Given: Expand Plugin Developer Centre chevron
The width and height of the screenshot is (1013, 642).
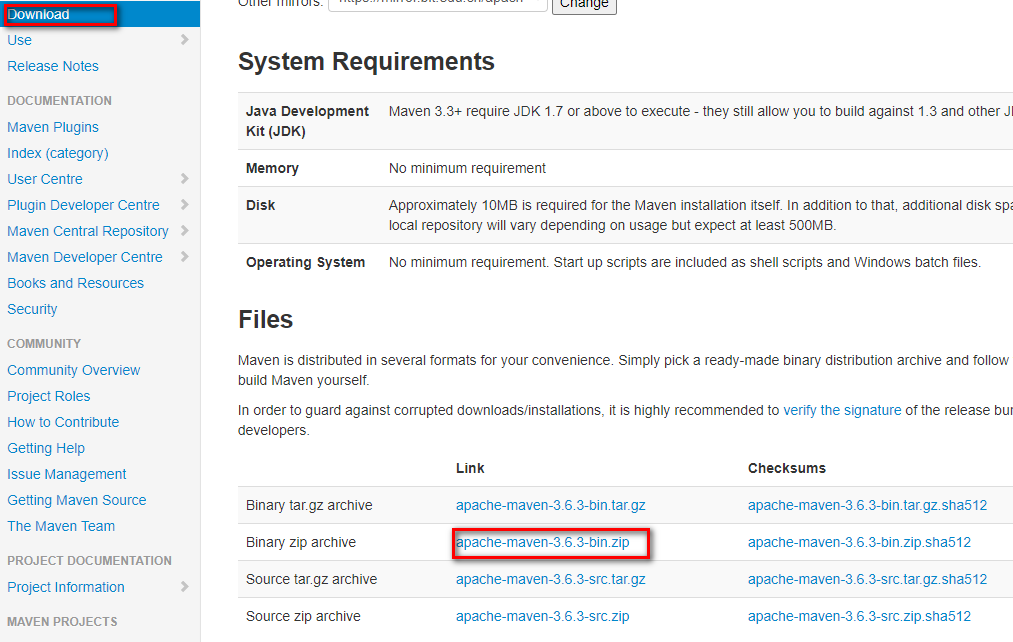Looking at the screenshot, I should pos(185,205).
